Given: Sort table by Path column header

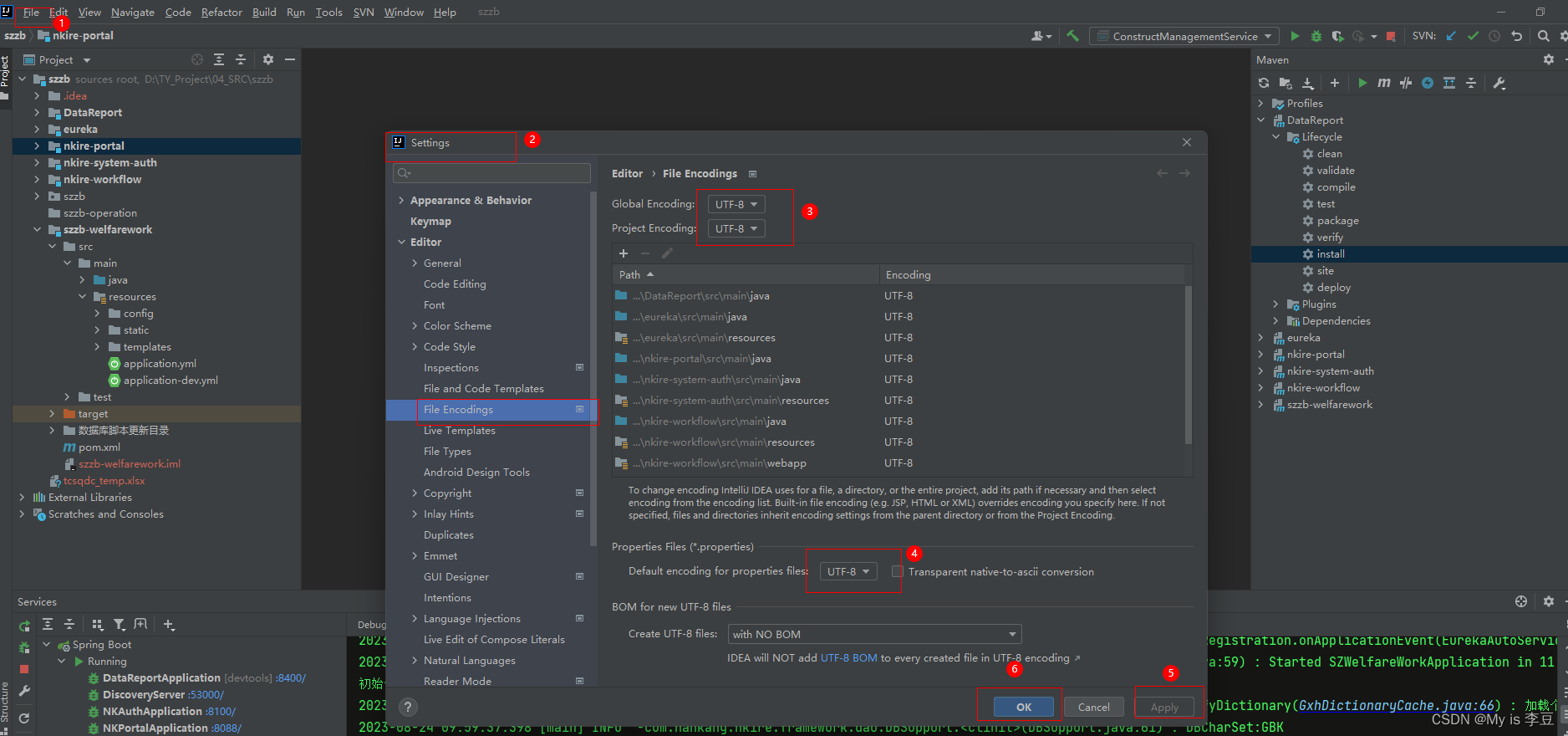Looking at the screenshot, I should [x=746, y=274].
